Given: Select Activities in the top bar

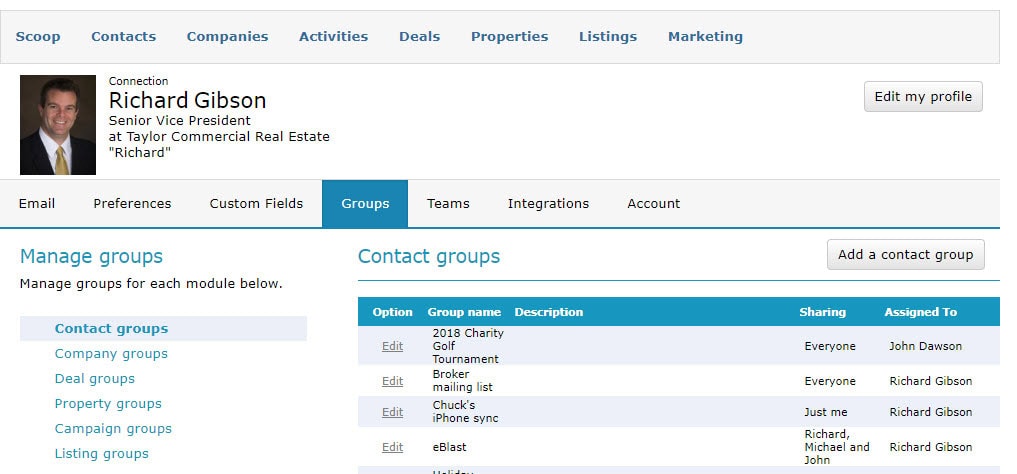Looking at the screenshot, I should tap(333, 37).
